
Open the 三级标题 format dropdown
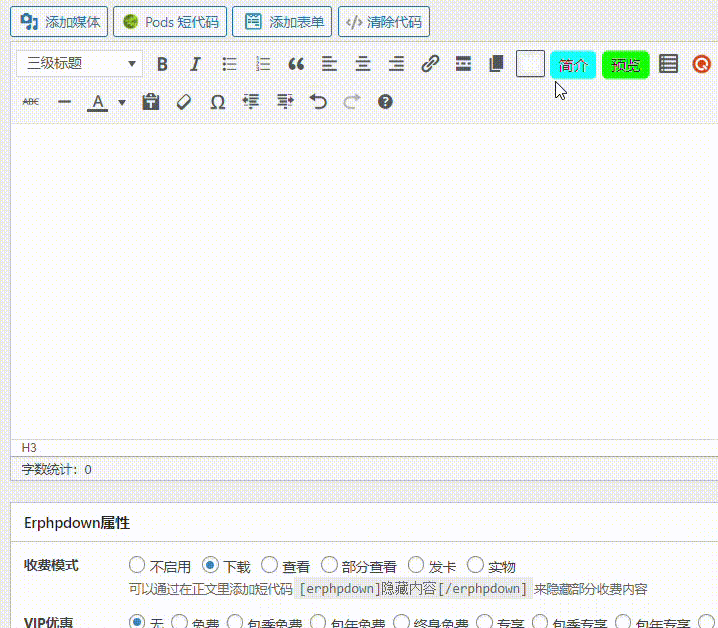coord(79,63)
